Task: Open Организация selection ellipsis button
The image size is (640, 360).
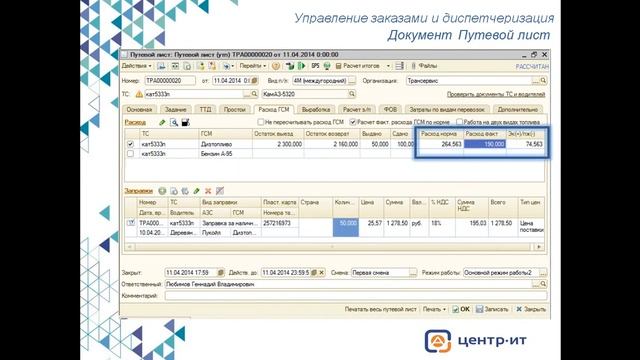Action: (536, 81)
